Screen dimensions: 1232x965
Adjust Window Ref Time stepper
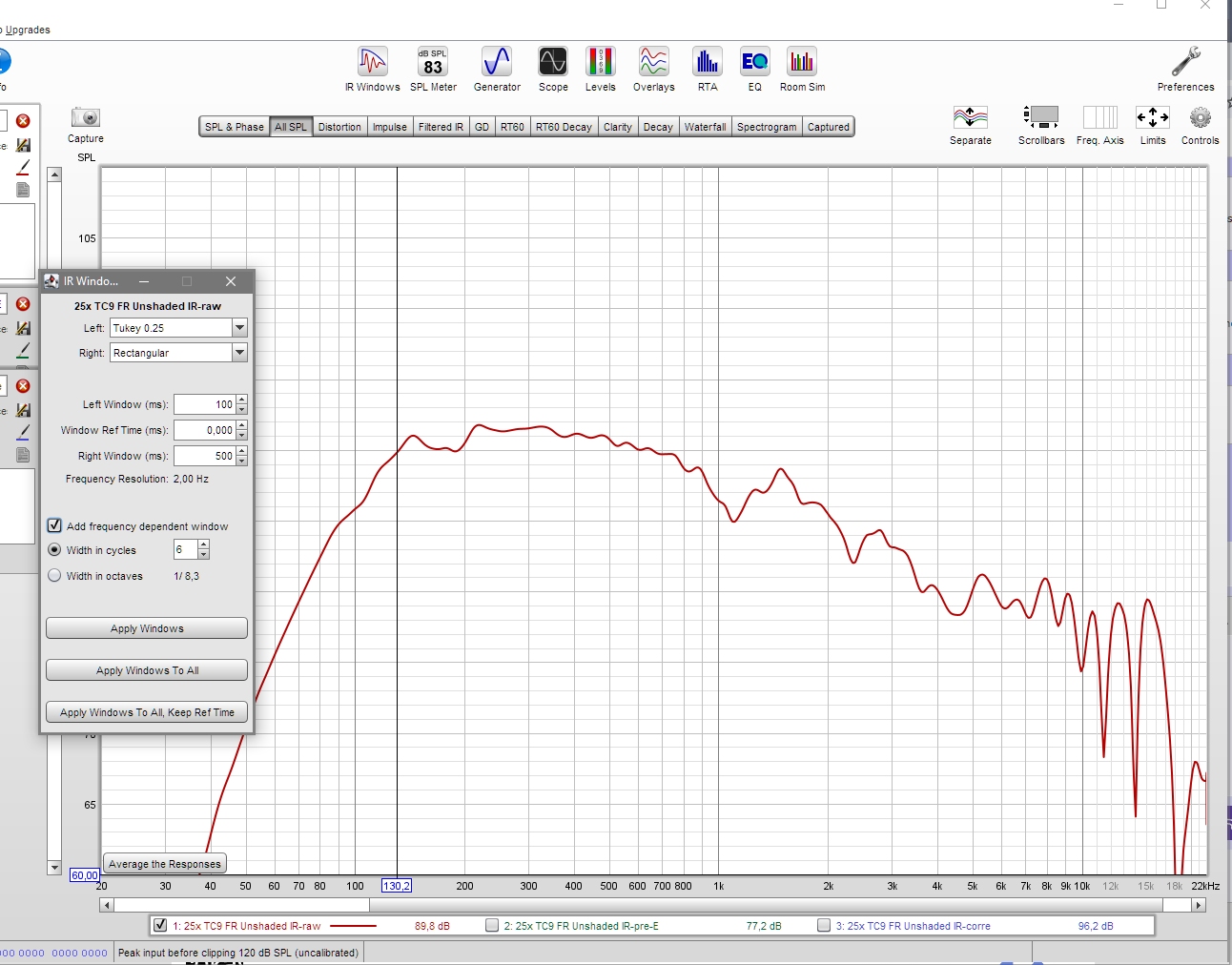(x=242, y=430)
